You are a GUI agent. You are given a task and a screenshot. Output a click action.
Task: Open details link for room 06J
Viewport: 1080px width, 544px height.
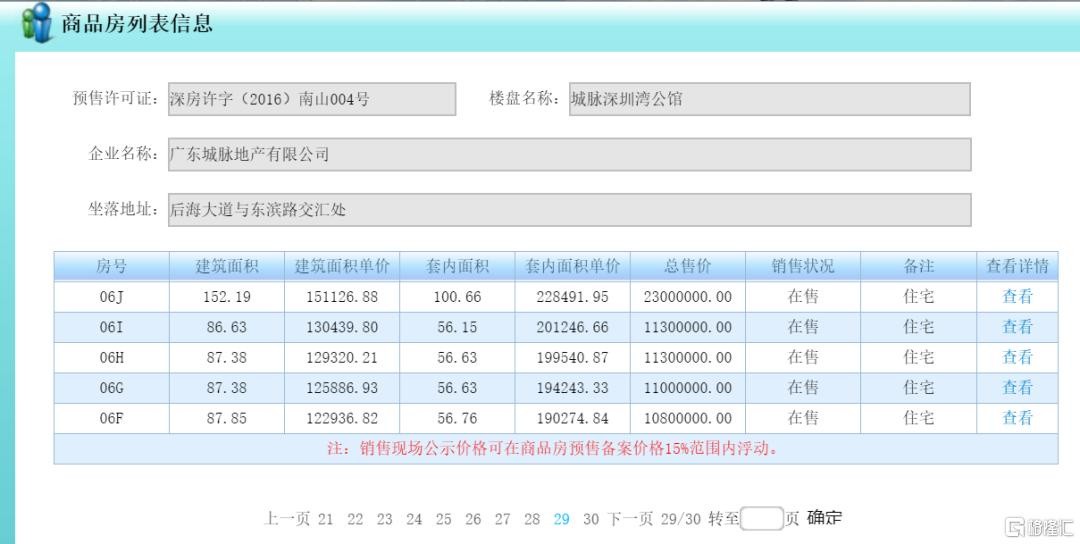pyautogui.click(x=1017, y=297)
